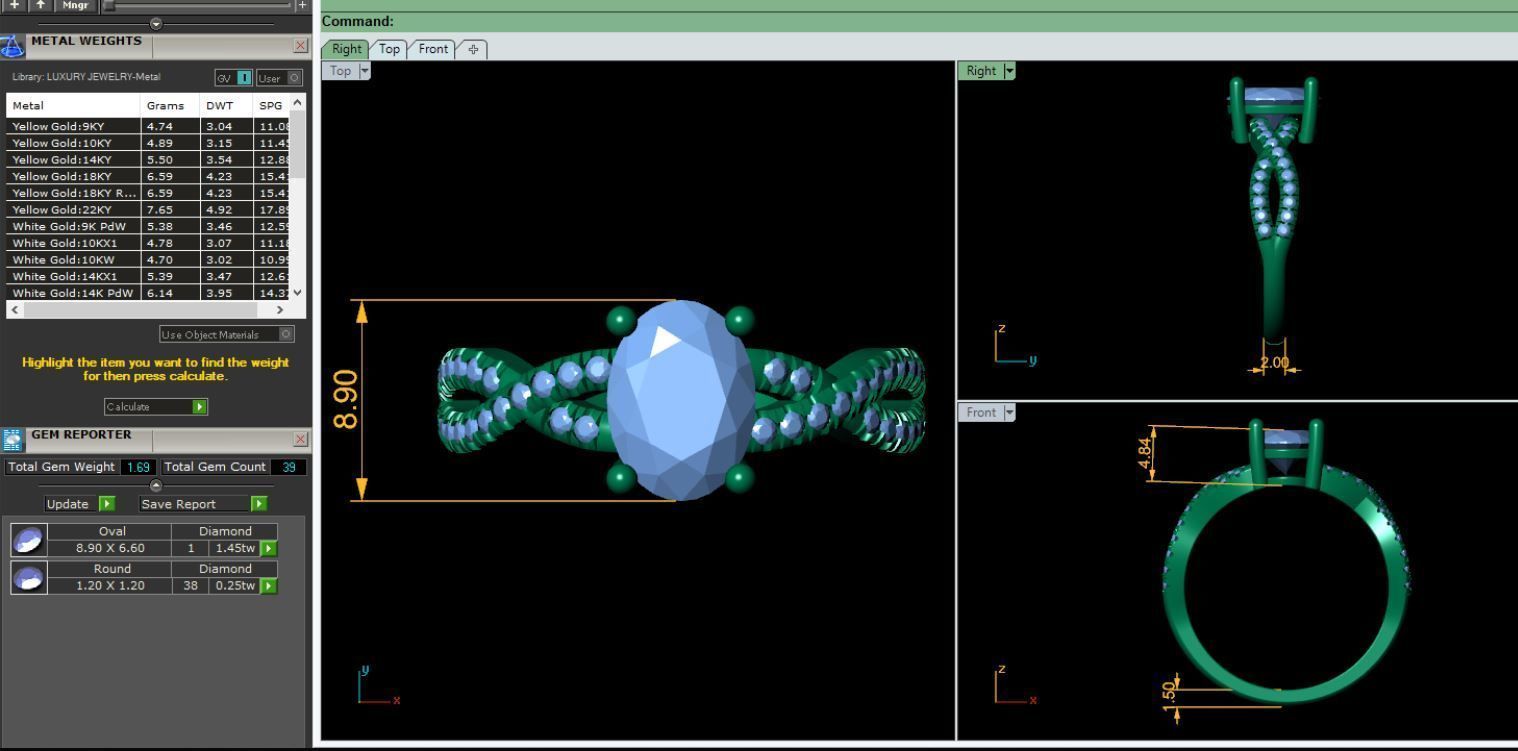Click the 4.84 dimension label in Front view

click(x=1144, y=454)
